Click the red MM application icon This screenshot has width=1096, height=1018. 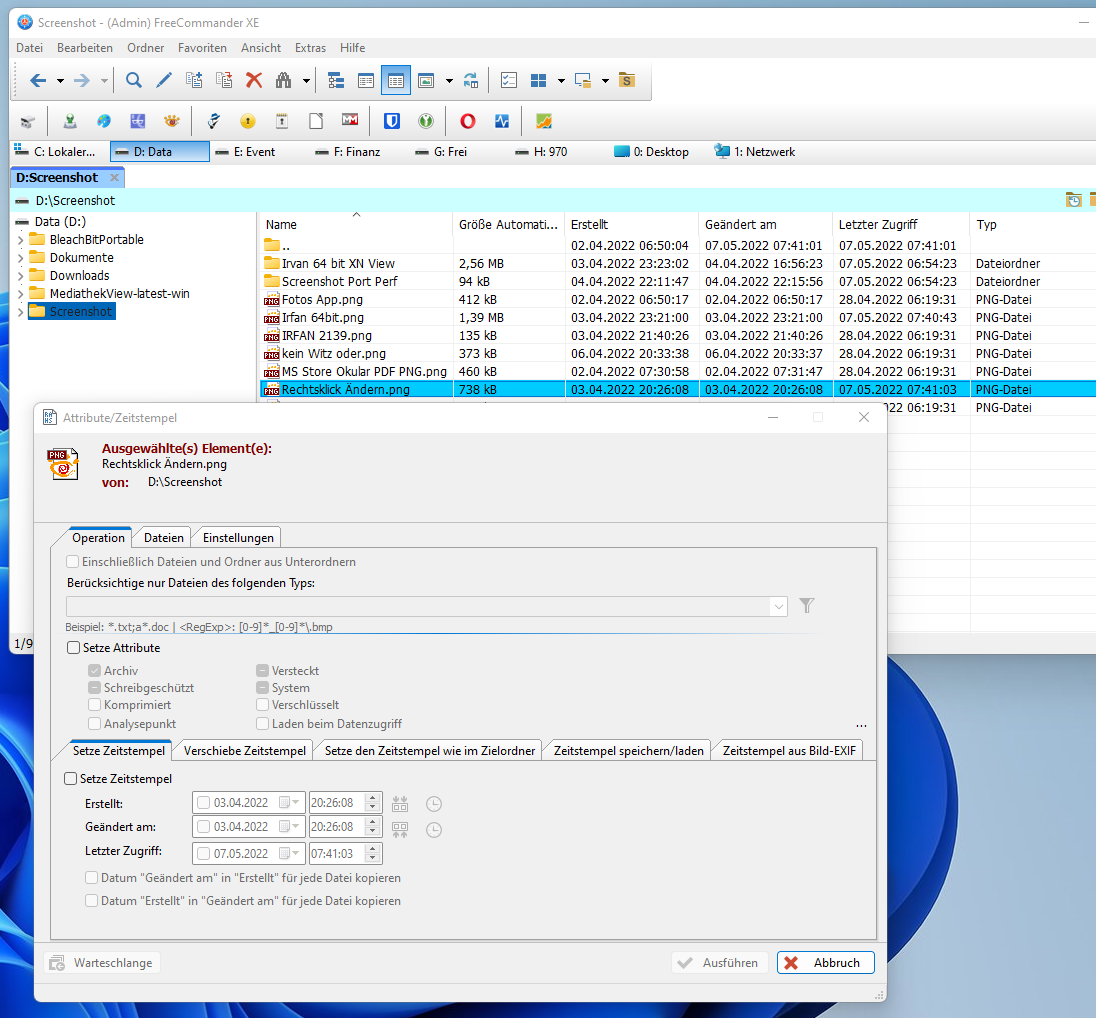[350, 120]
